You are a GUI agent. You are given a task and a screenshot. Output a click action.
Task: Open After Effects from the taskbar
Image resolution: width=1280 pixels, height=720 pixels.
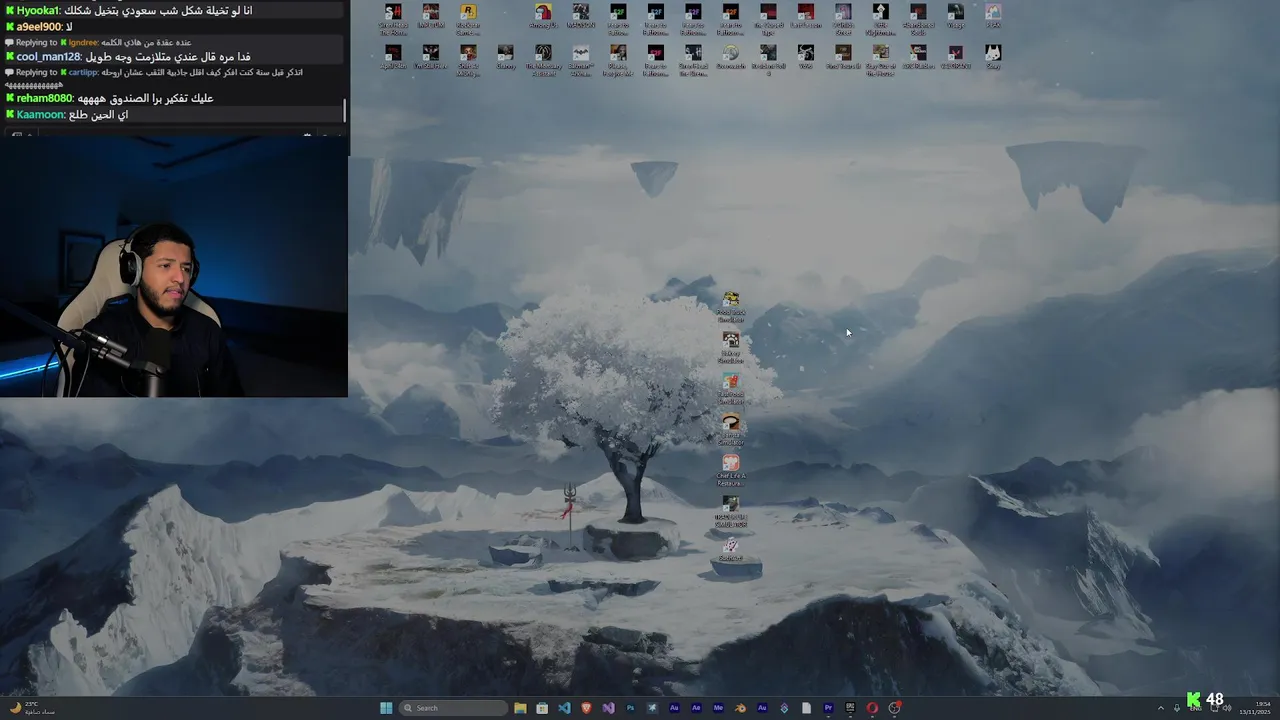[696, 708]
